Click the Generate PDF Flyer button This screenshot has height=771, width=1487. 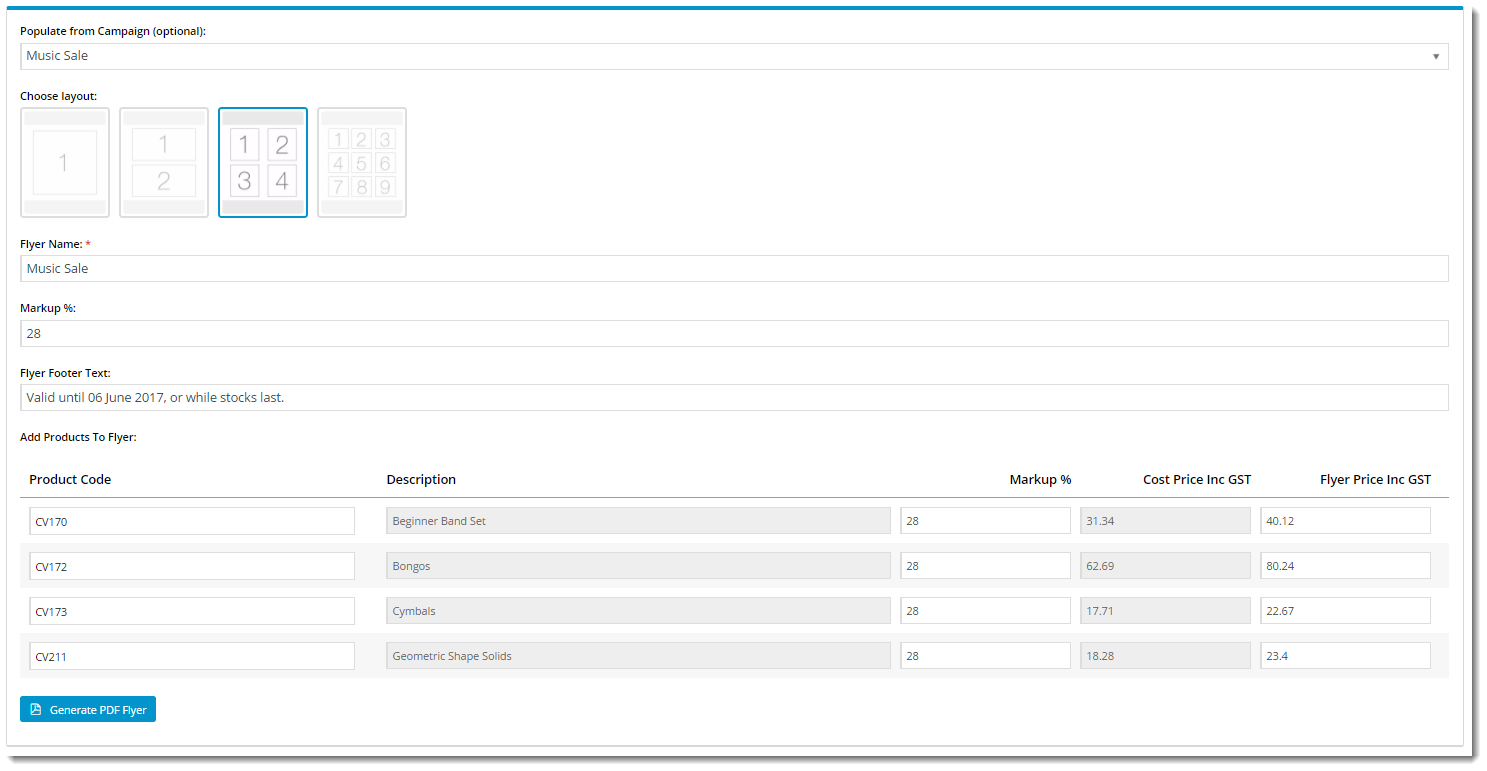tap(88, 709)
